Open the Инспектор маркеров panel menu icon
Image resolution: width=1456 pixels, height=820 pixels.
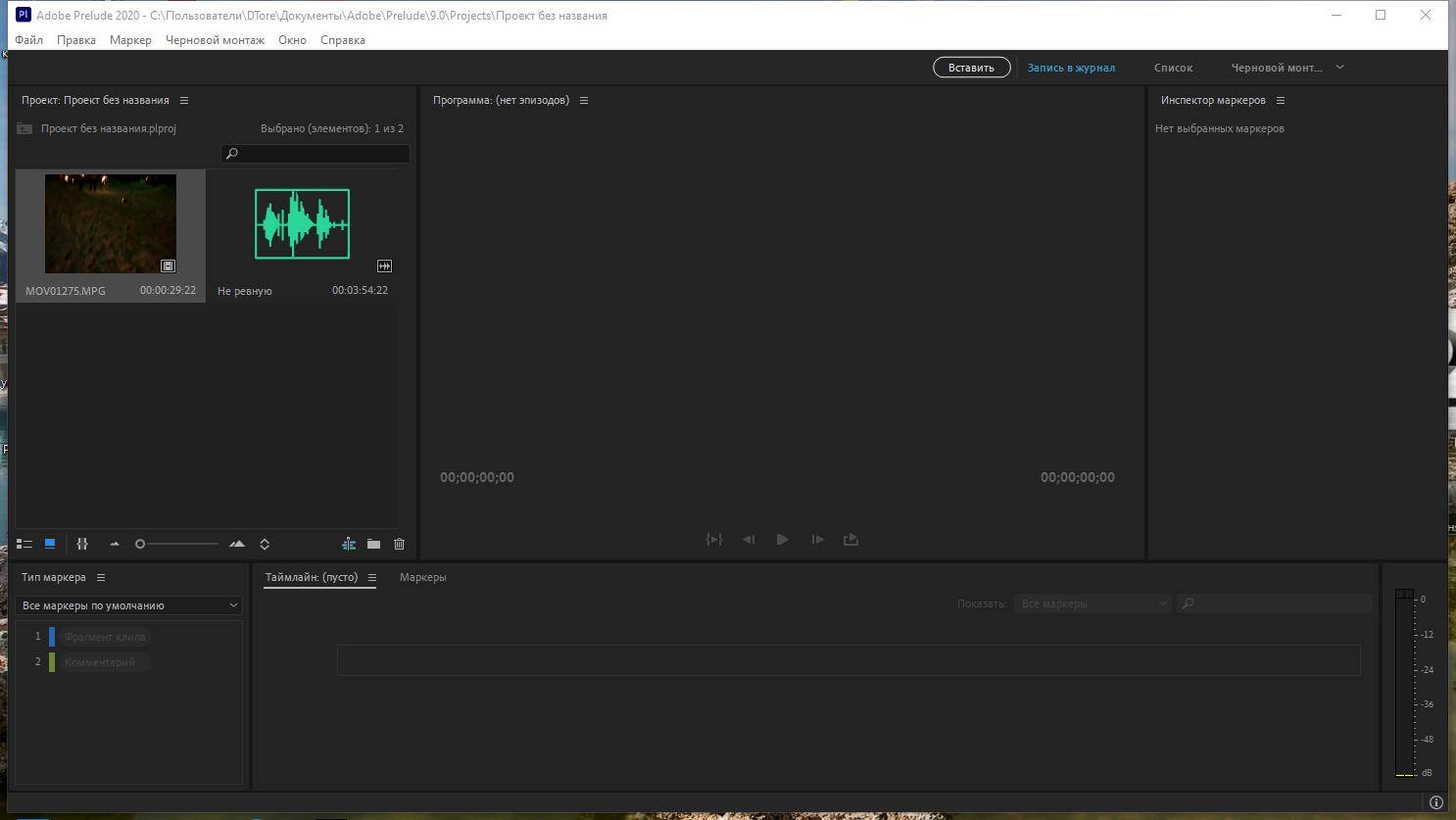[1280, 100]
